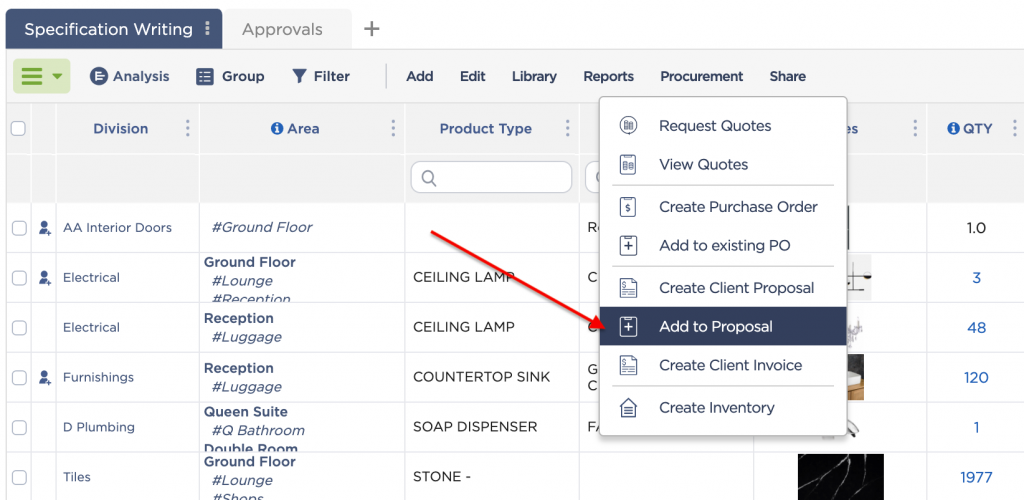Check the AA Interior Doors row checkbox
Image resolution: width=1024 pixels, height=500 pixels.
[x=20, y=228]
